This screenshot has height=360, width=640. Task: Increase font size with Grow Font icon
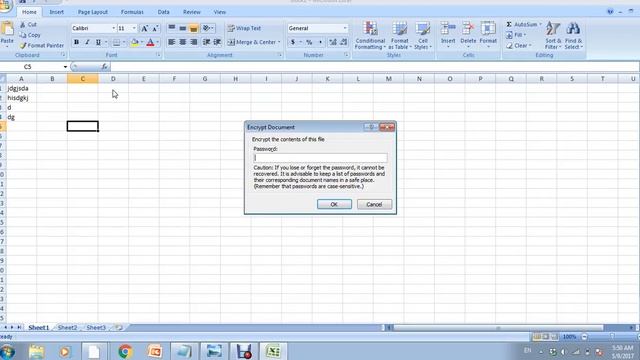pos(144,29)
